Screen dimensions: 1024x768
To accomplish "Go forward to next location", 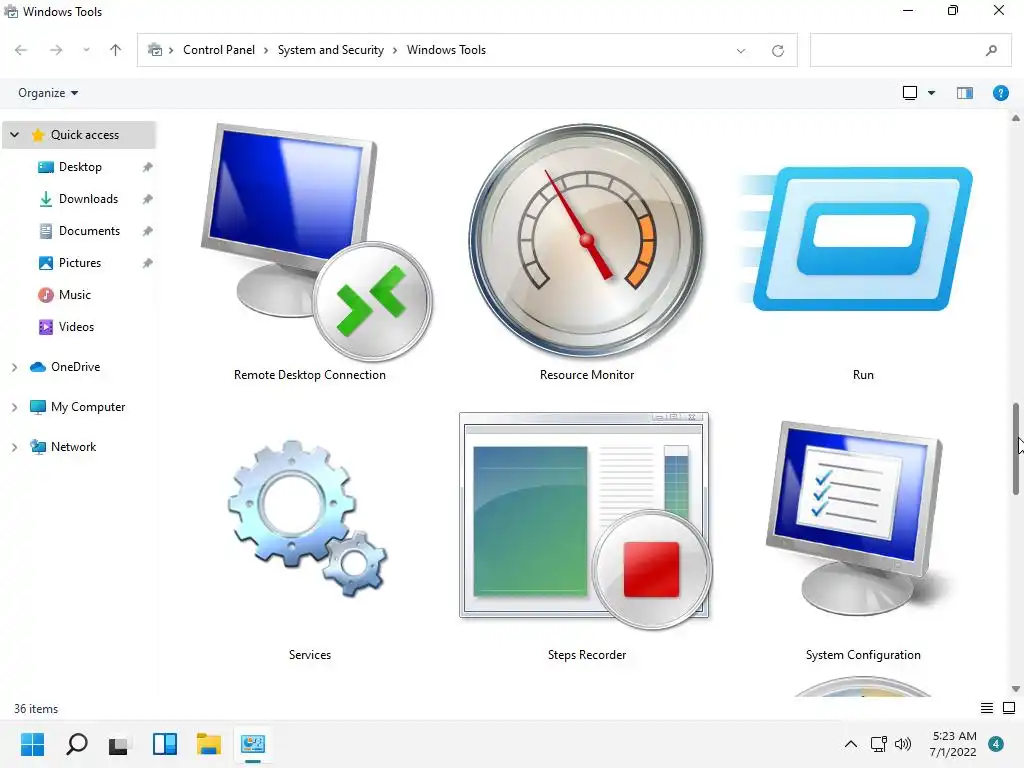I will [x=56, y=50].
